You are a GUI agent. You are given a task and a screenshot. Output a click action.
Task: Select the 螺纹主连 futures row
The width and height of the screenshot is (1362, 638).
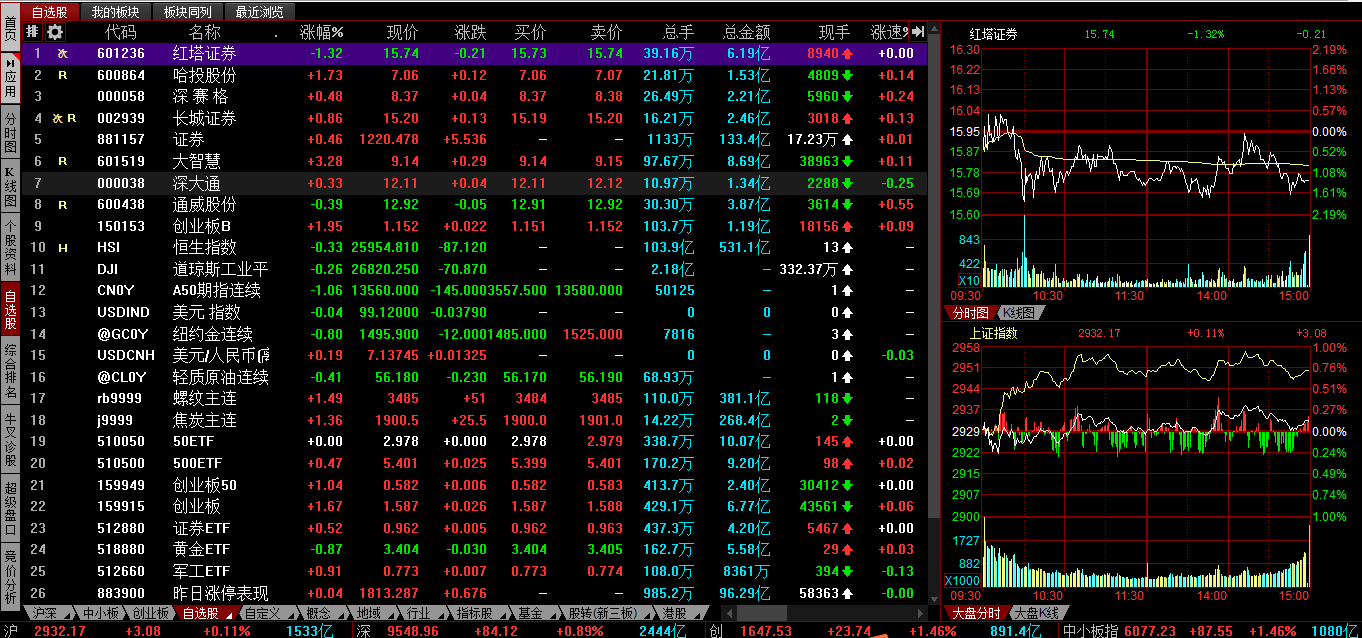pos(475,398)
